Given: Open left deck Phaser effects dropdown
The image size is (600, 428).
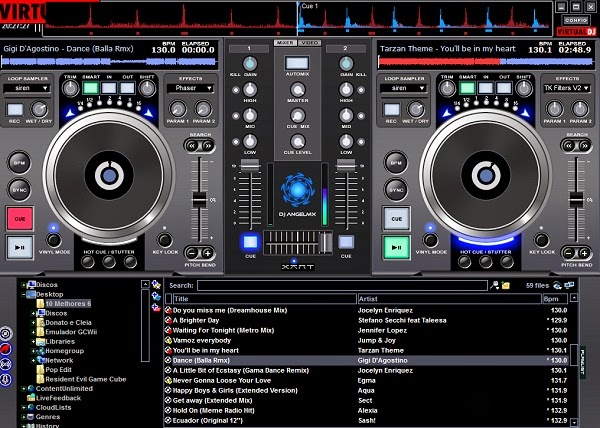Looking at the screenshot, I should (x=191, y=88).
